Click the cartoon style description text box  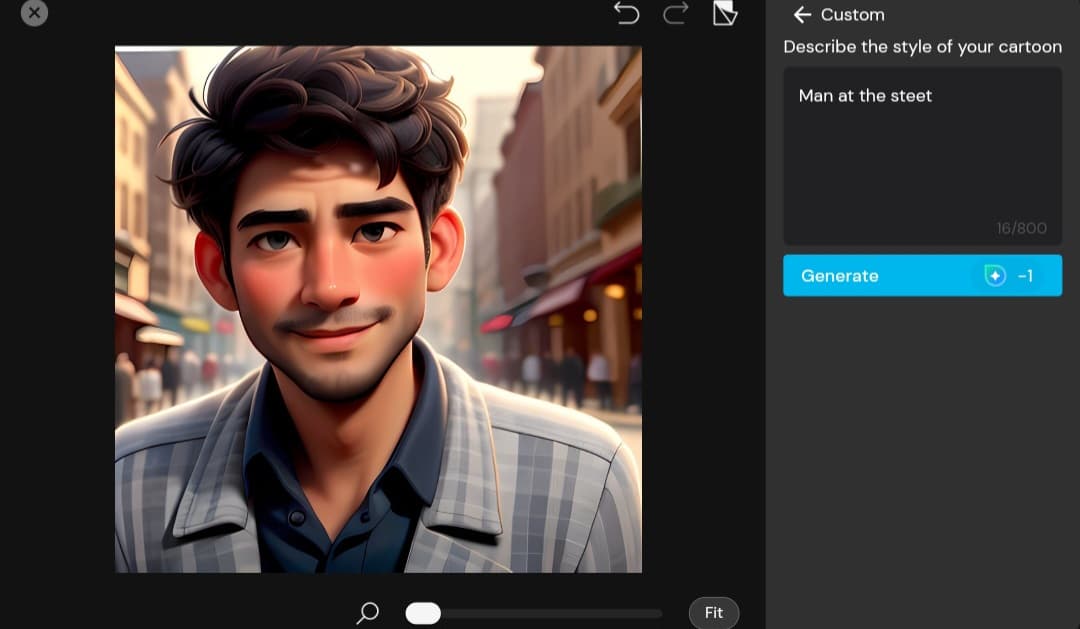click(922, 156)
